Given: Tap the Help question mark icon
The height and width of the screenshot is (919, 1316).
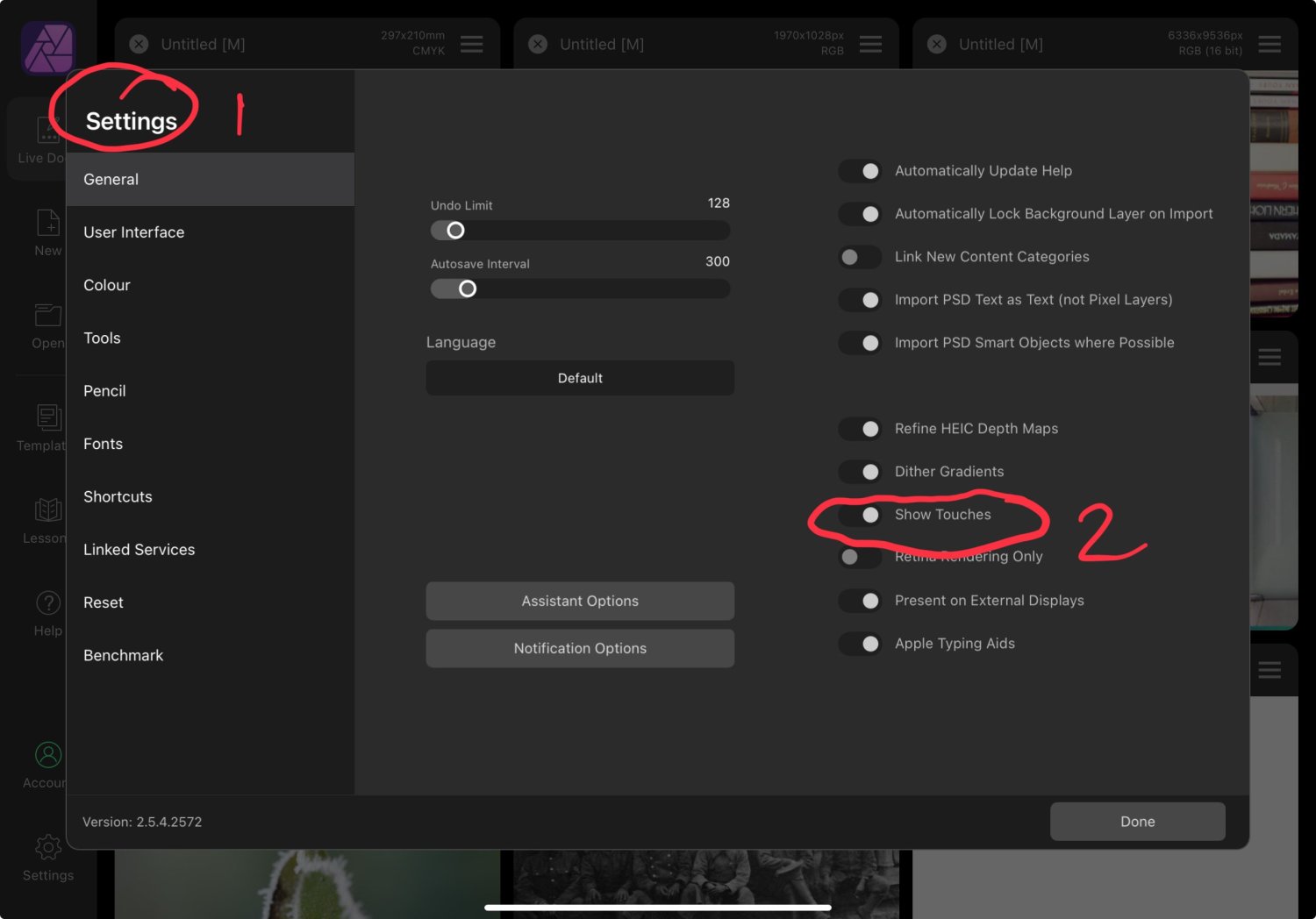Looking at the screenshot, I should (48, 602).
